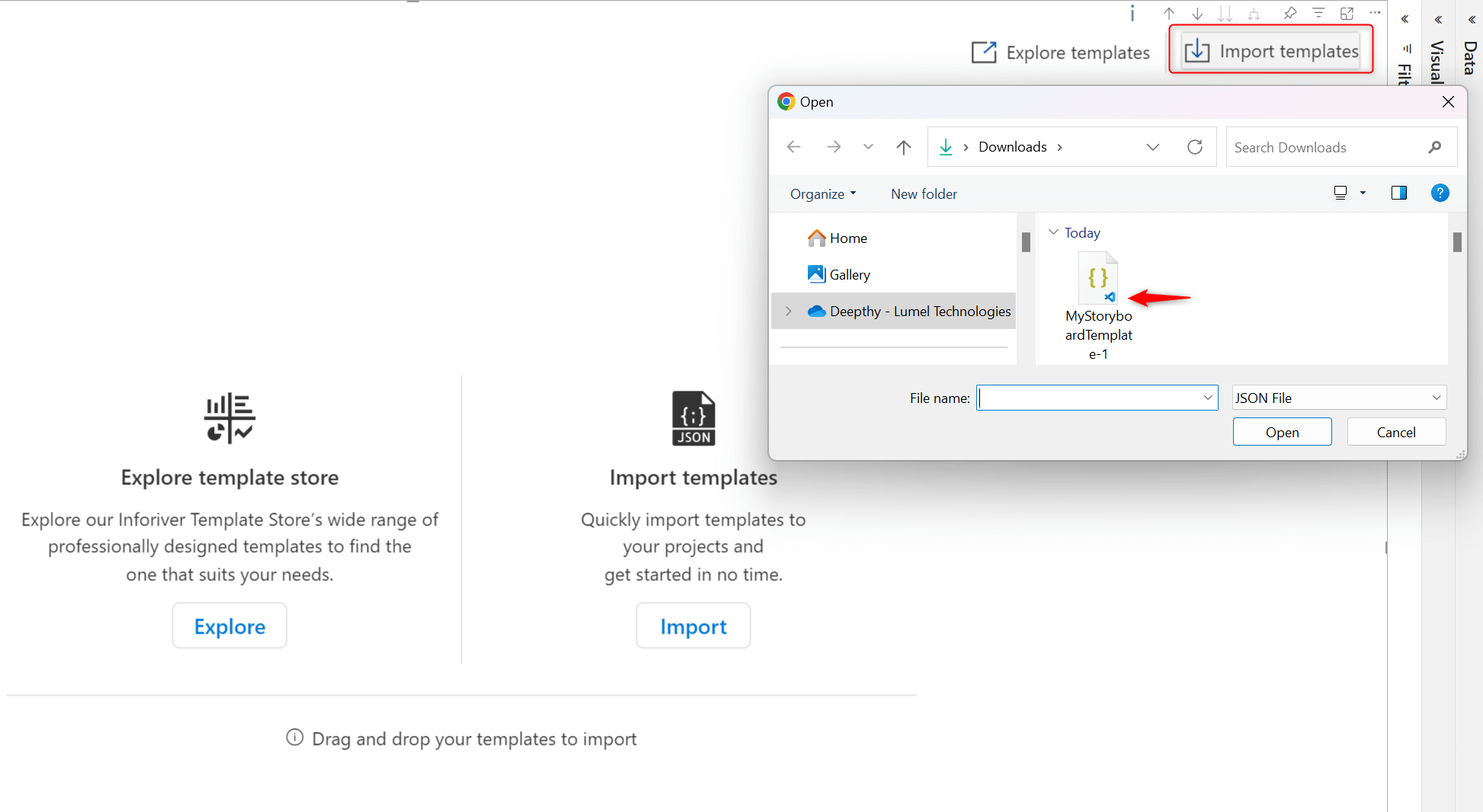Click the Open button in the dialog

pos(1282,432)
